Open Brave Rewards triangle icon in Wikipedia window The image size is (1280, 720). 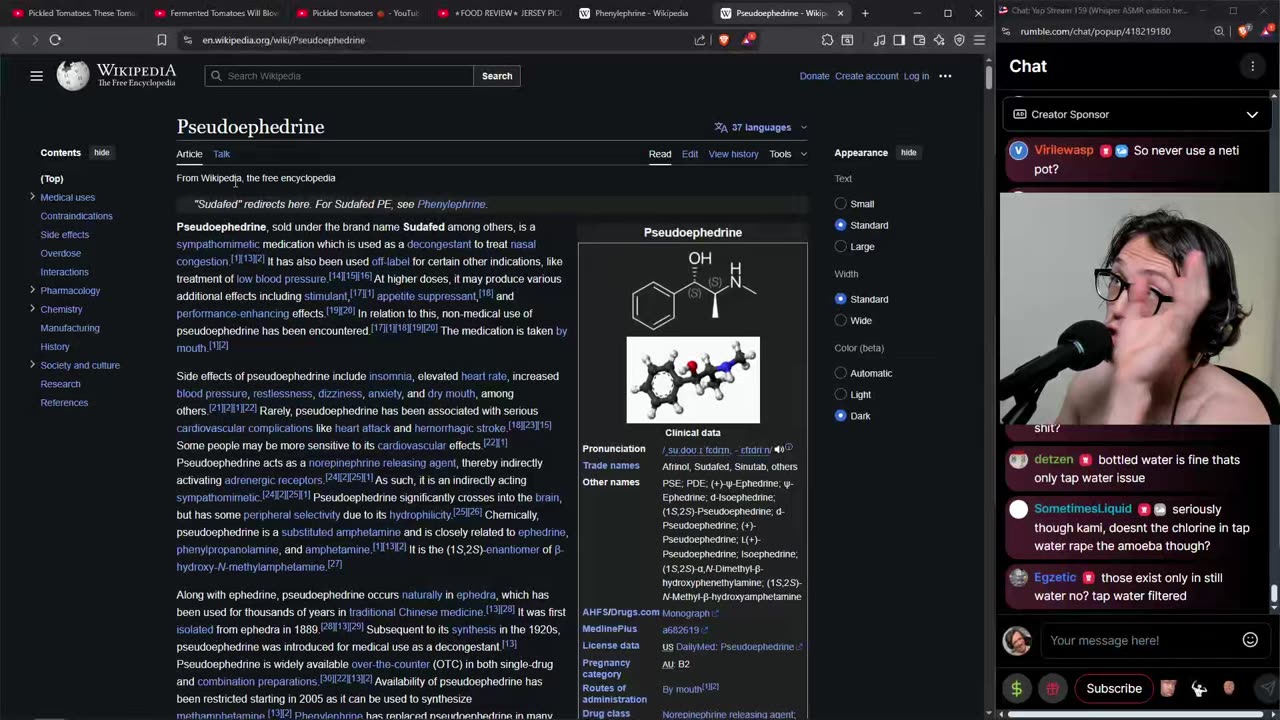748,40
